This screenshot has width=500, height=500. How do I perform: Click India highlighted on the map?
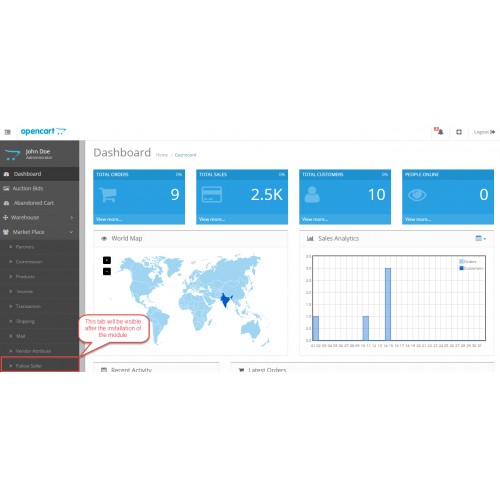[226, 300]
